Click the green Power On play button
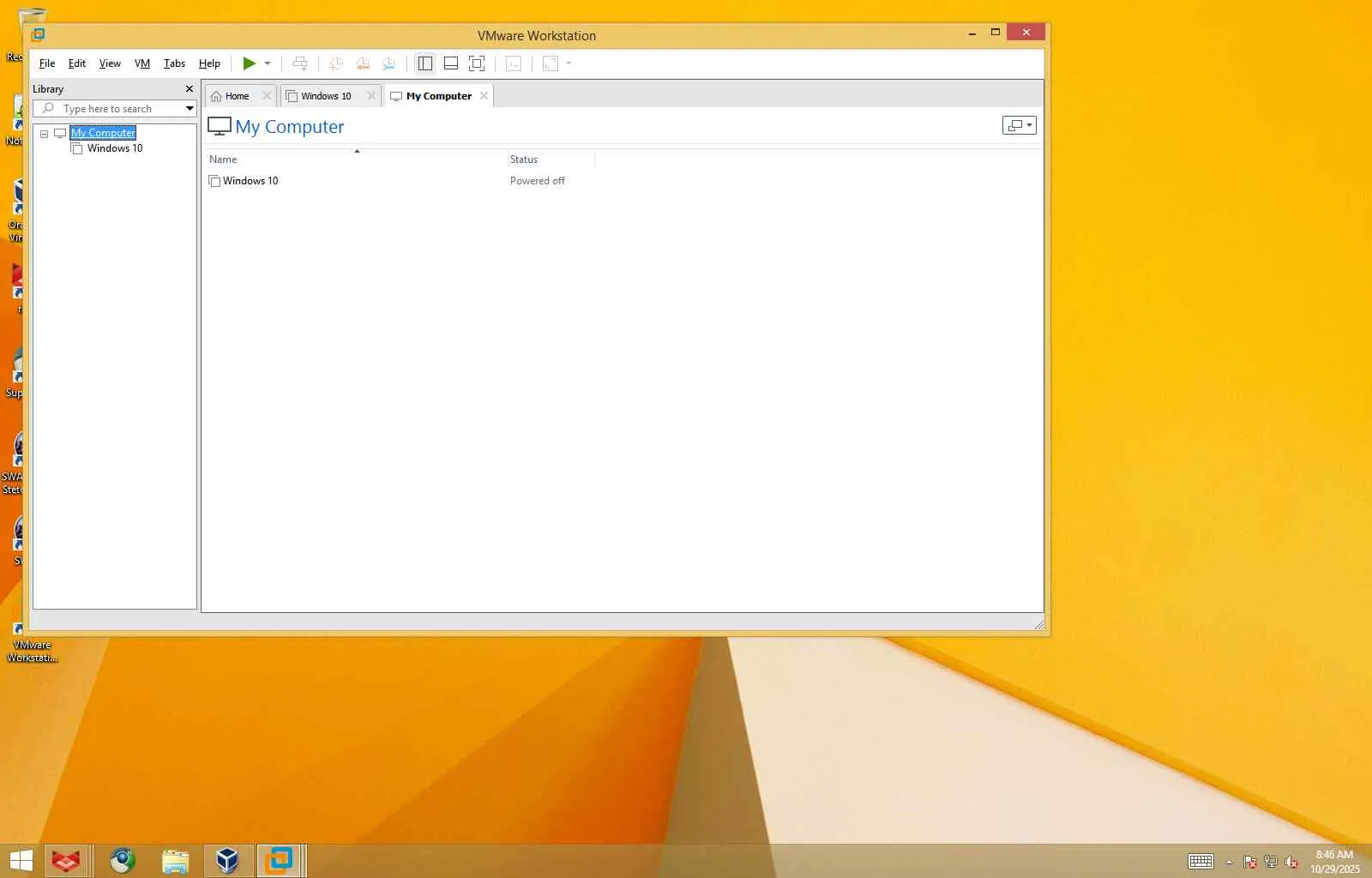 249,63
